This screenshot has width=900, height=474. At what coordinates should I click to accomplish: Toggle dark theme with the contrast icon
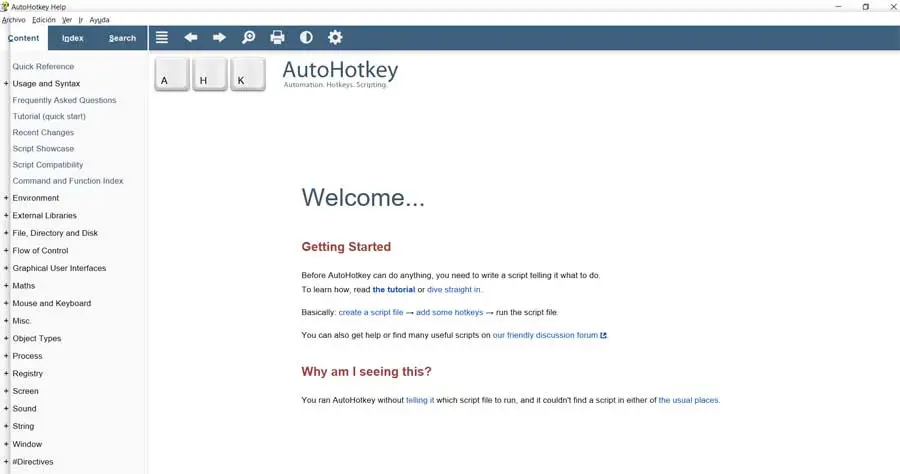click(306, 37)
